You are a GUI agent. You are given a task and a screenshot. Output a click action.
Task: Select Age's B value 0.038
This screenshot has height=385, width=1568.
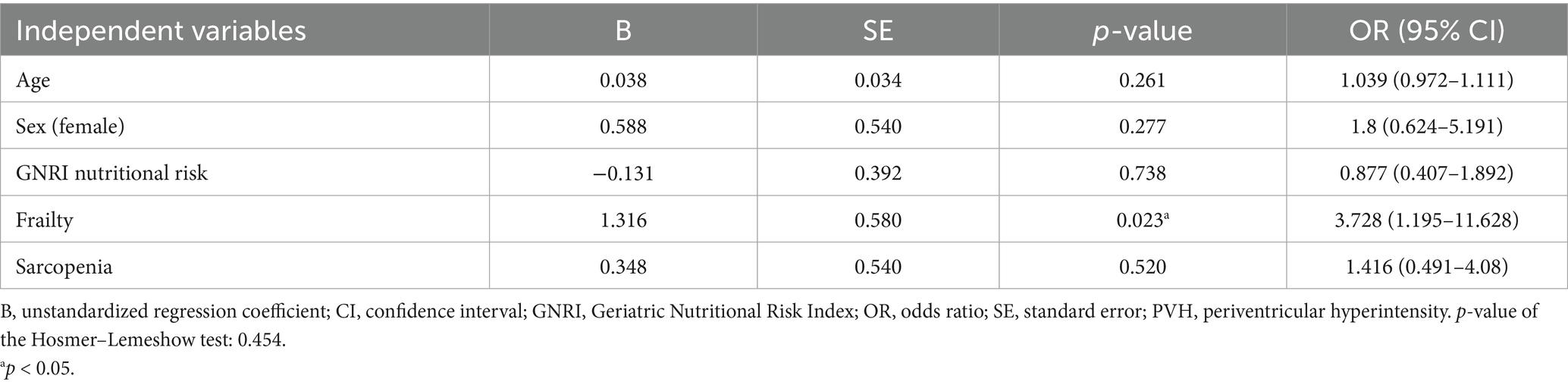(622, 80)
